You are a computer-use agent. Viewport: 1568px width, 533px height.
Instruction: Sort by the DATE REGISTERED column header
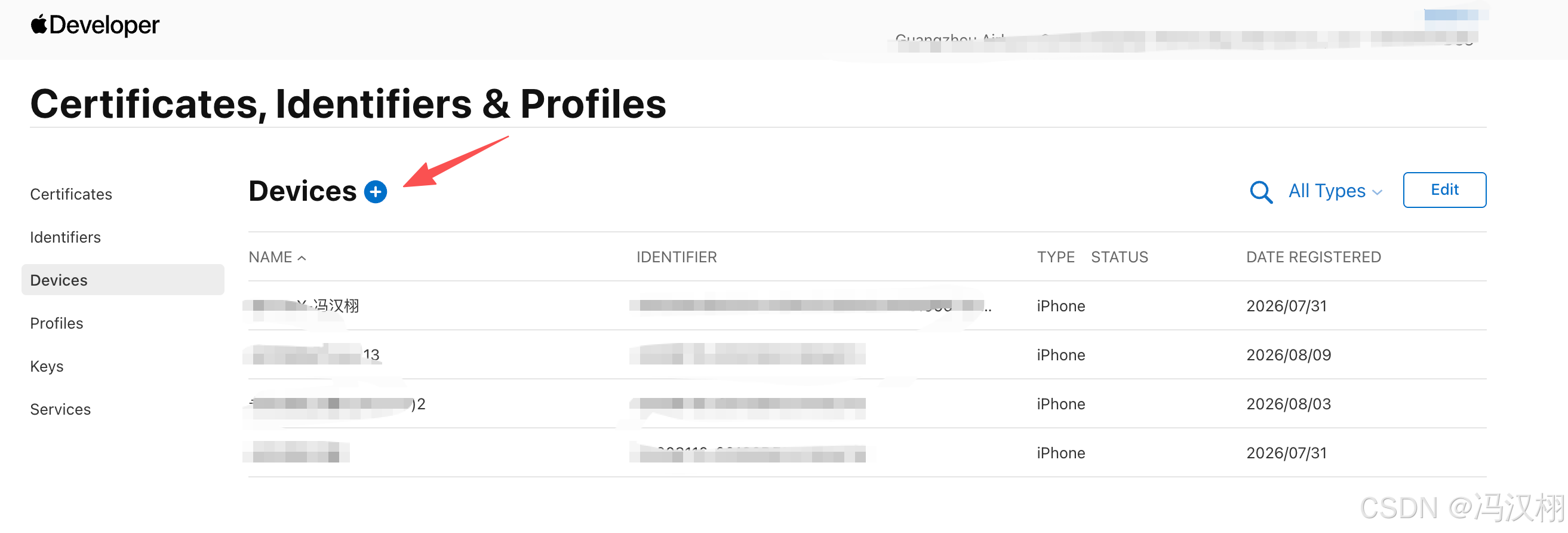pyautogui.click(x=1313, y=257)
